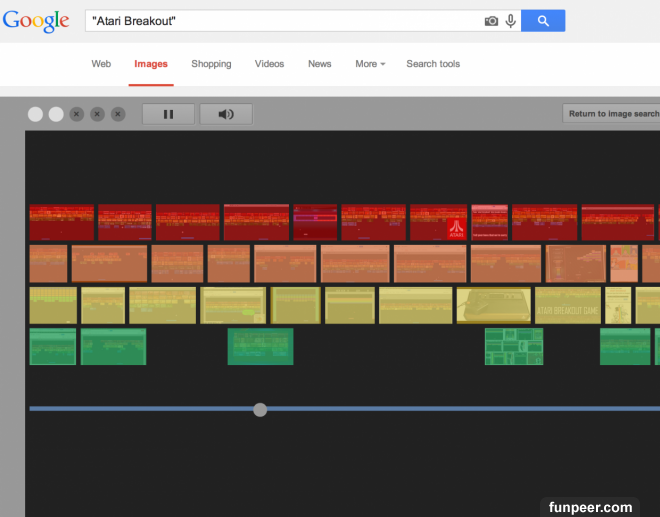Expand the More dropdown menu

click(370, 64)
